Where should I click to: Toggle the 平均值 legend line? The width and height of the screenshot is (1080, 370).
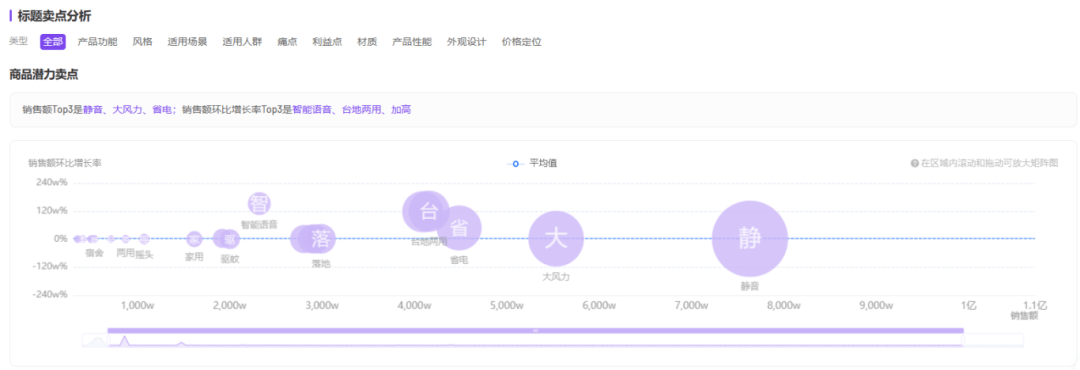532,163
